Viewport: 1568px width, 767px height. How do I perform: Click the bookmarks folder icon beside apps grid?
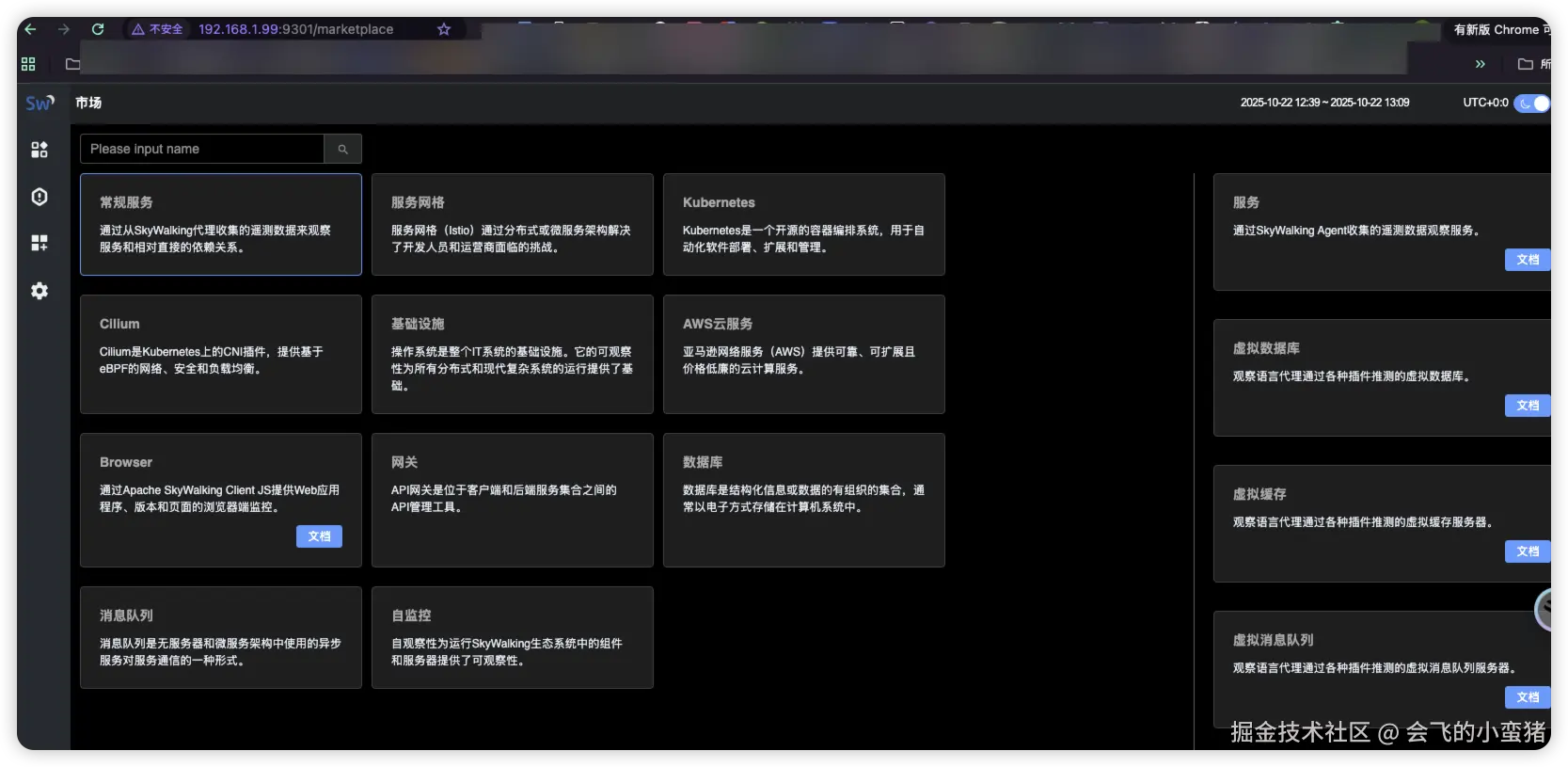pyautogui.click(x=72, y=64)
